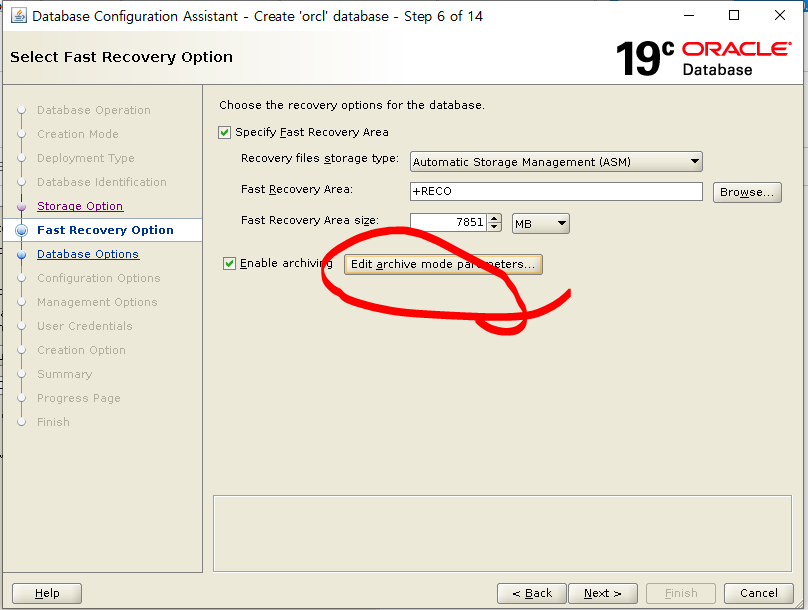
Task: Click the User Credentials step label
Action: (x=85, y=326)
